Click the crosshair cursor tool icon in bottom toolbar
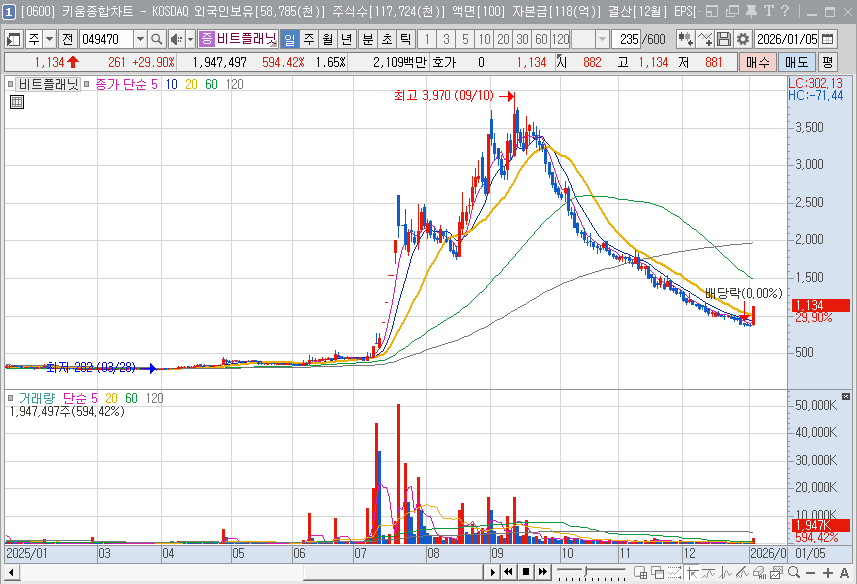Screen dimensions: 857x584 tap(692, 573)
